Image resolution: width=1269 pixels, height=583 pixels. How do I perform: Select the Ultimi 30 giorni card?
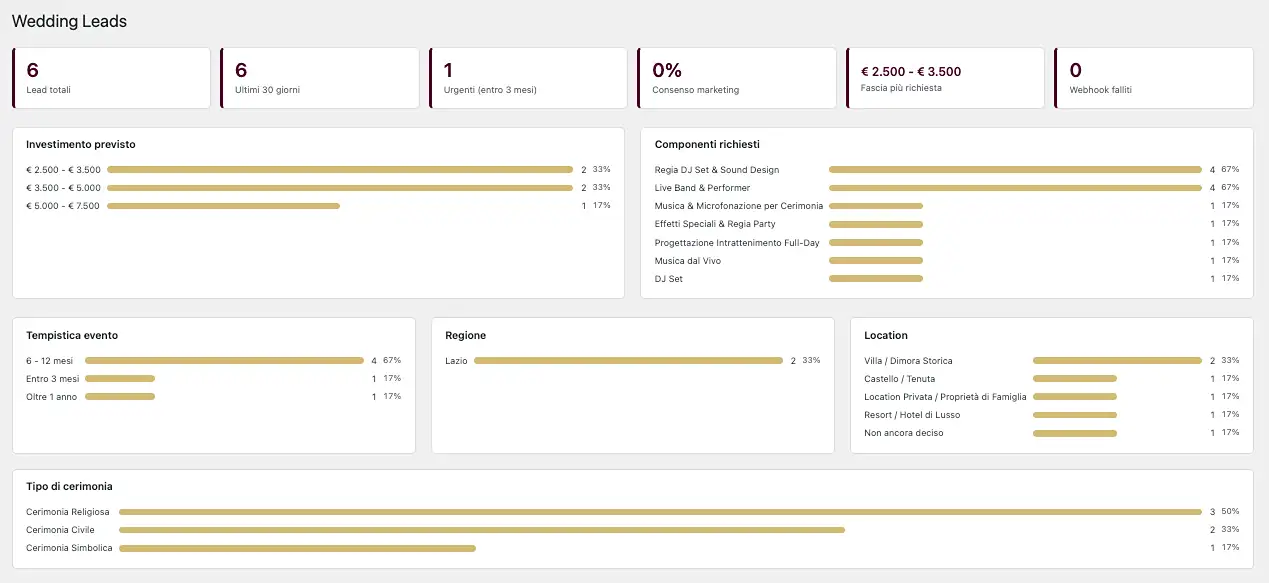[320, 78]
